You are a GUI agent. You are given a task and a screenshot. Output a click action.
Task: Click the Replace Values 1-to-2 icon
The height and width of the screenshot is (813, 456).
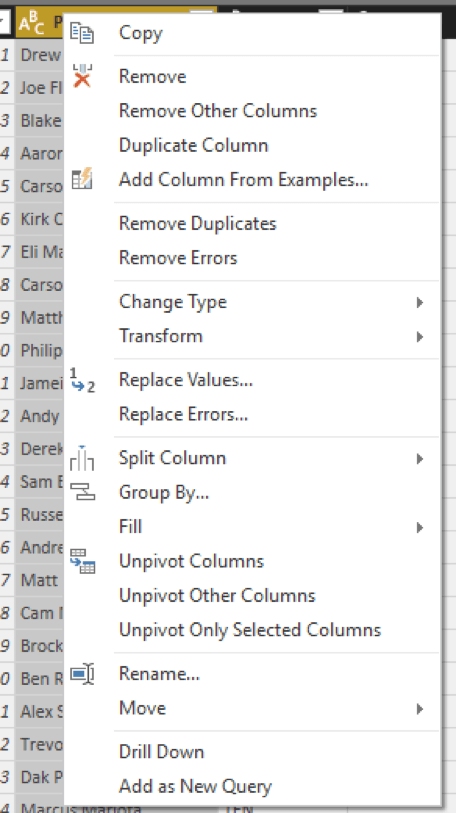pos(82,380)
